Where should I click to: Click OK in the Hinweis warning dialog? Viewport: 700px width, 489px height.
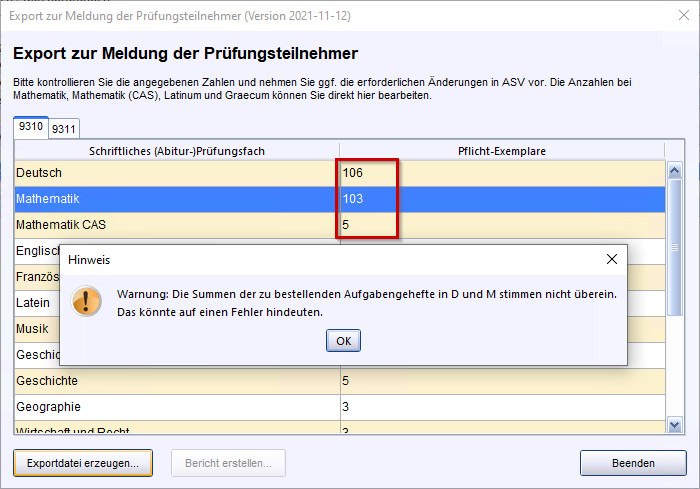(x=343, y=341)
